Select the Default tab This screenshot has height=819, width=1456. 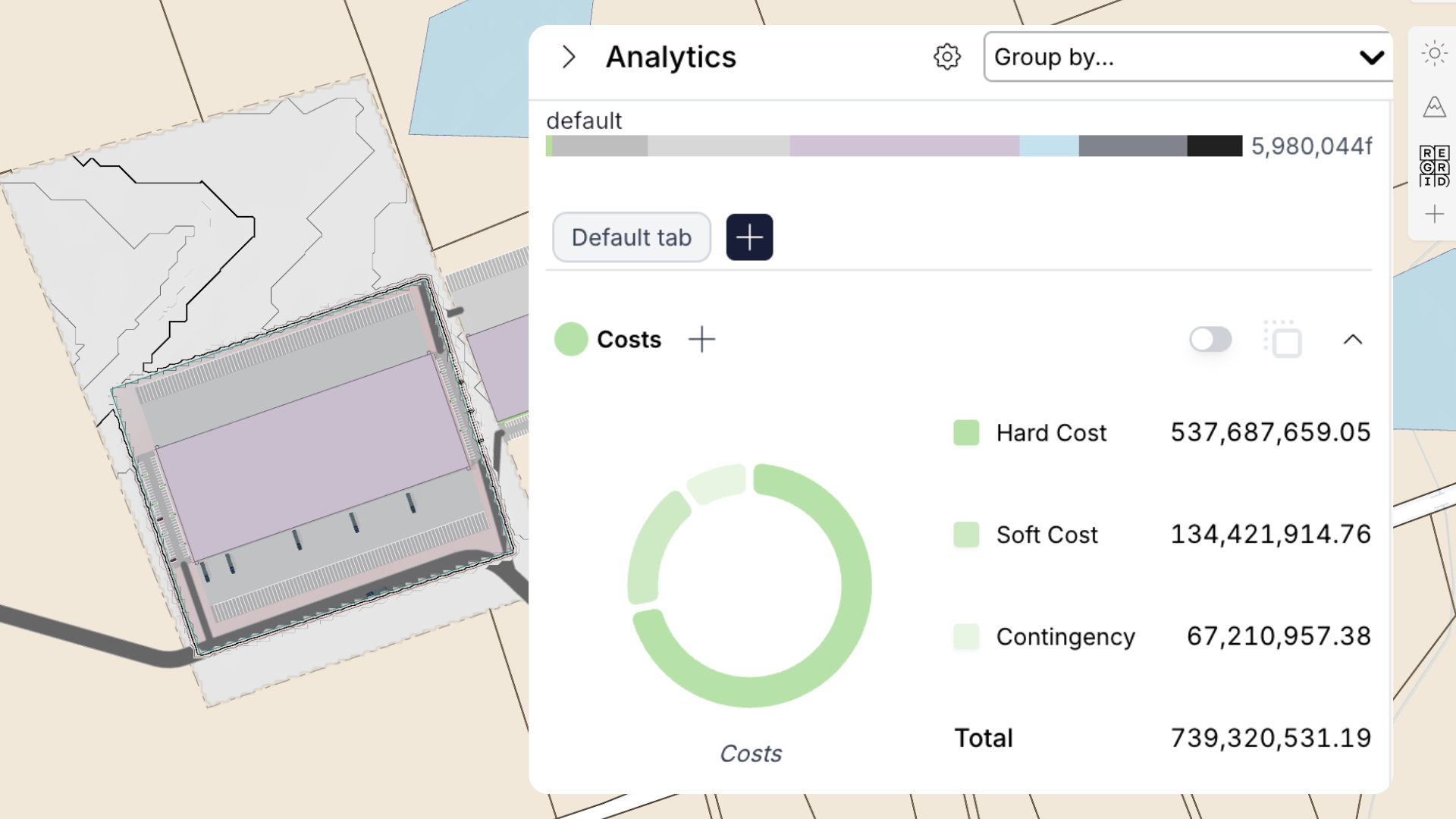point(631,237)
